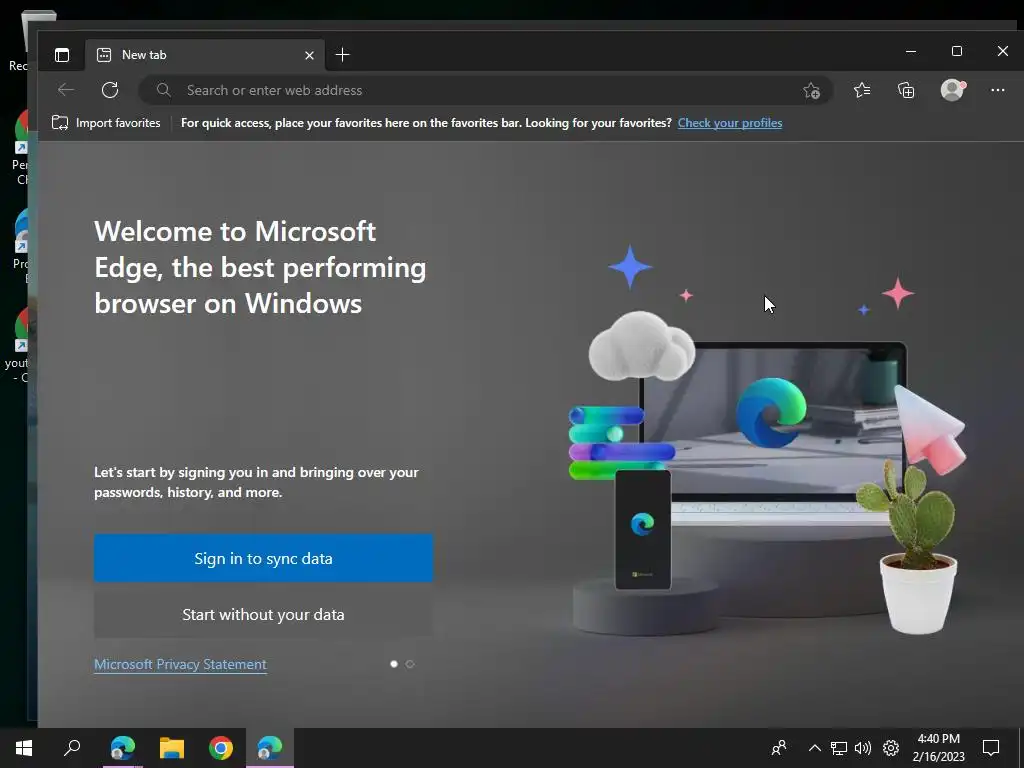Open taskbar Search magnifier
This screenshot has height=768, width=1024.
click(72, 748)
